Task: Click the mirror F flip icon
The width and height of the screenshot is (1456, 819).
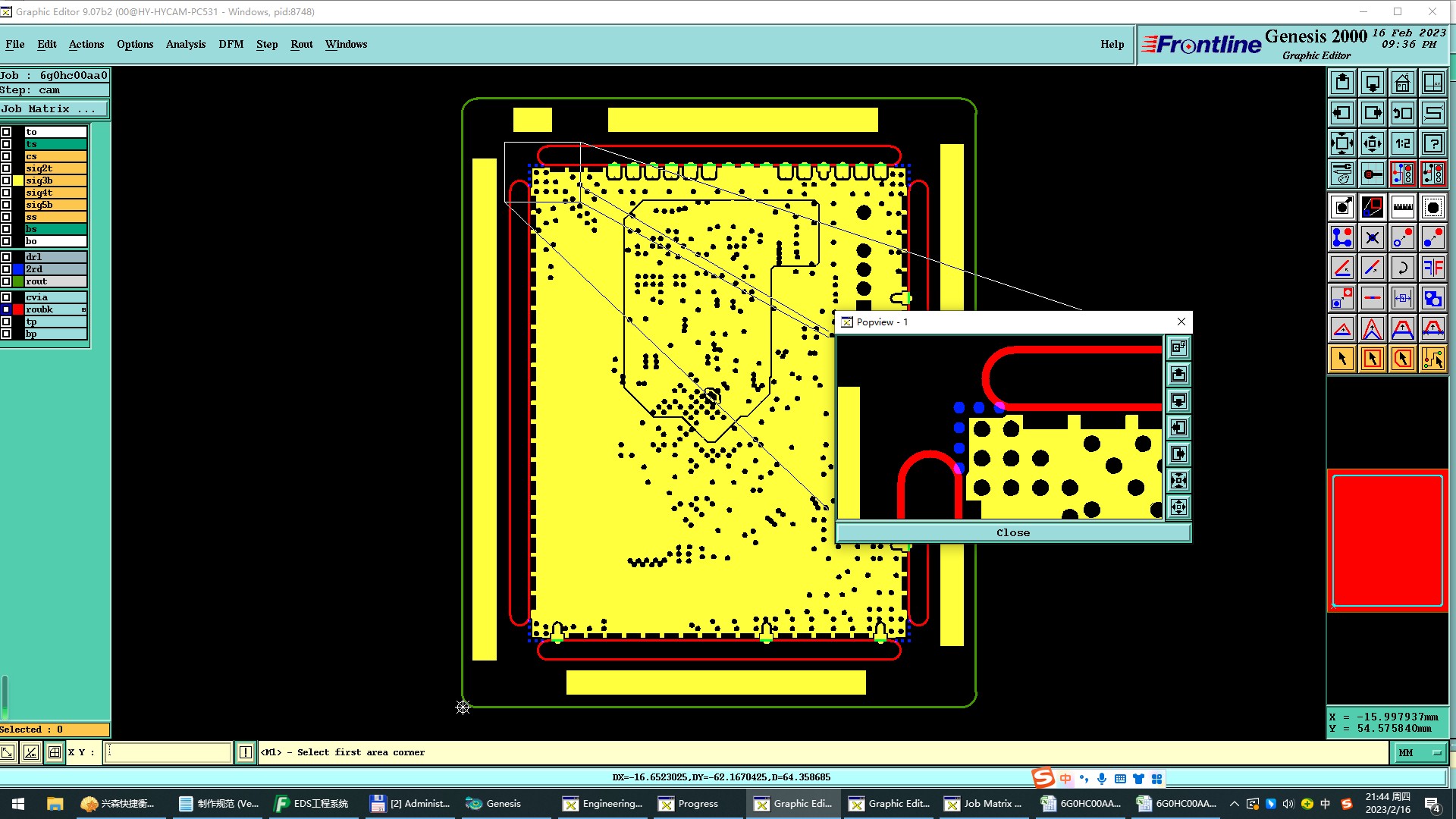Action: pos(1432,268)
